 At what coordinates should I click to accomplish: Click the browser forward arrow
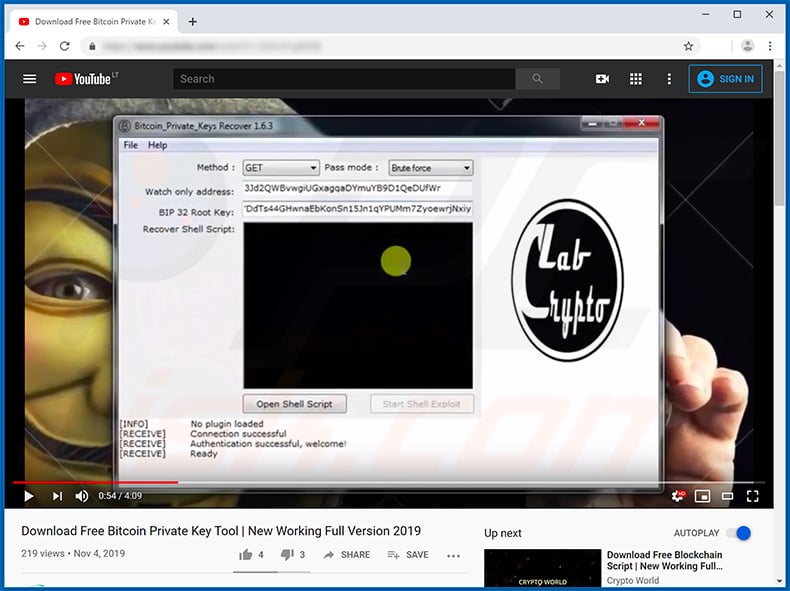click(42, 46)
